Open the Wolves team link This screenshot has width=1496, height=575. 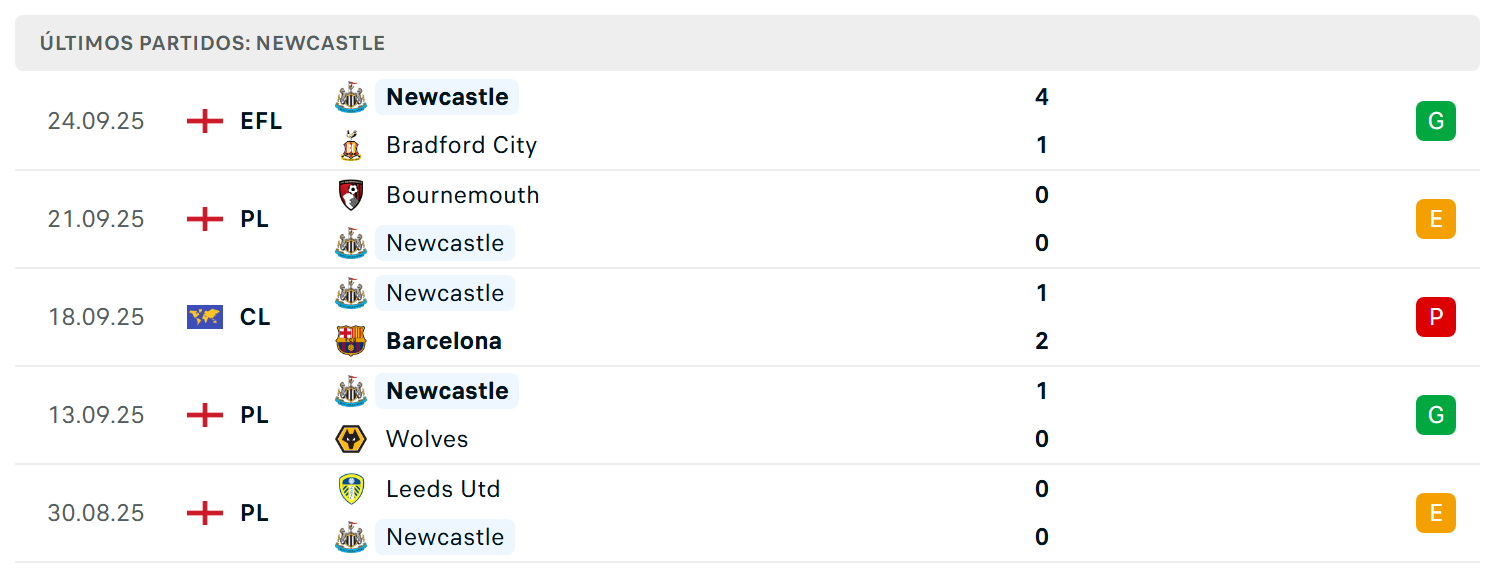[x=427, y=439]
